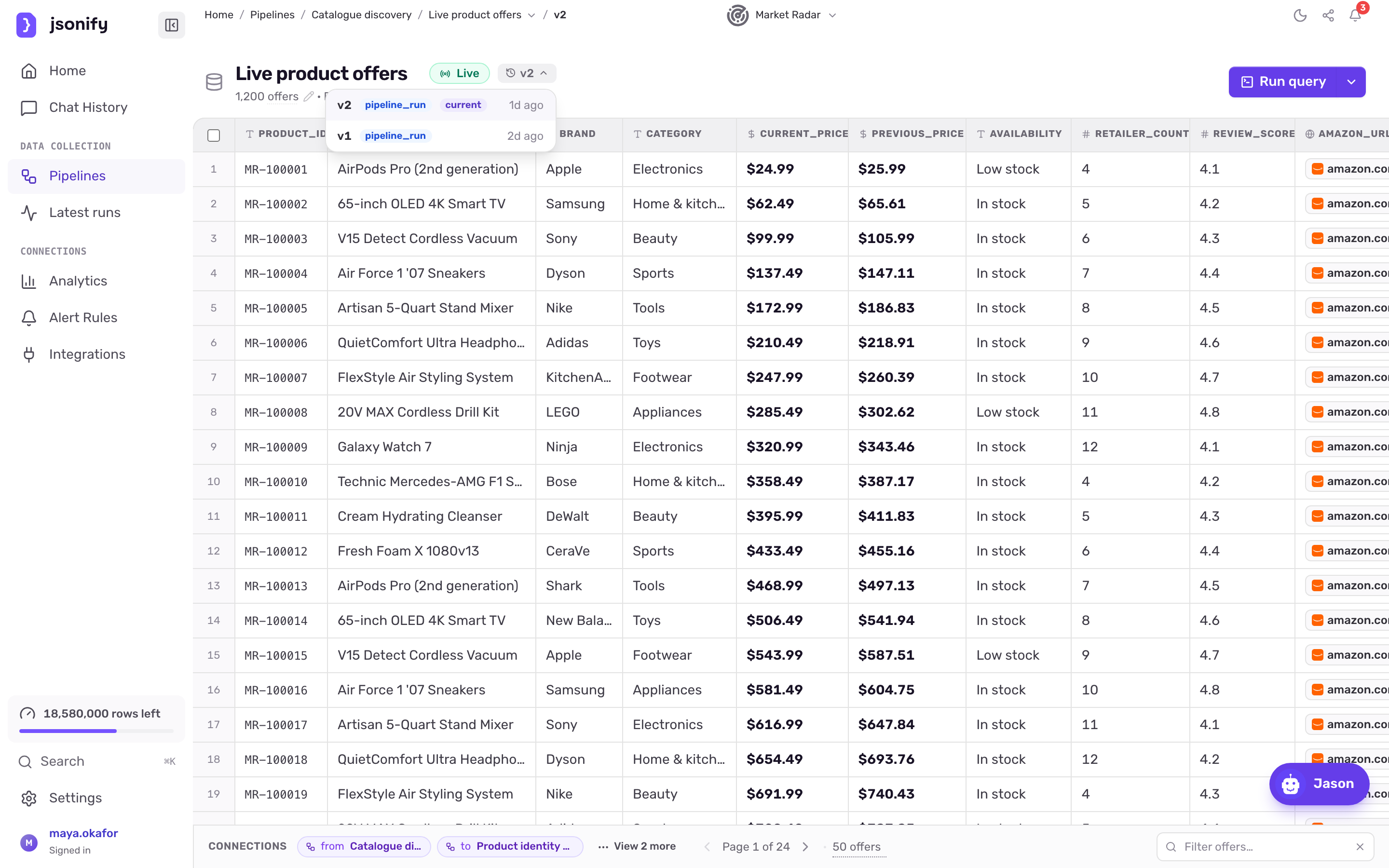1389x868 pixels.
Task: Click KitchenA… brand cell
Action: click(579, 377)
